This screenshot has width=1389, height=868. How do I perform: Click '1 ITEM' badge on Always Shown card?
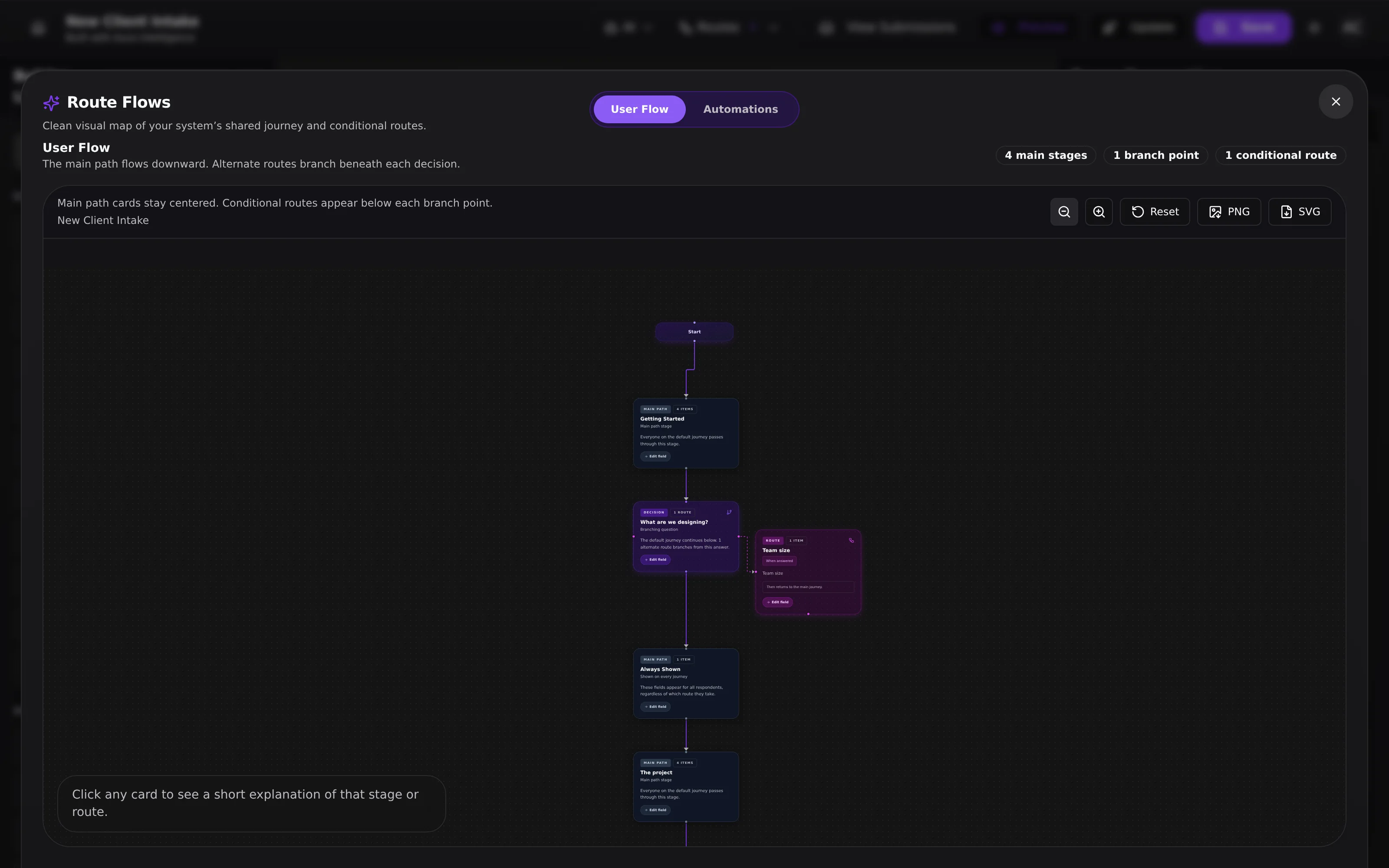(x=683, y=660)
